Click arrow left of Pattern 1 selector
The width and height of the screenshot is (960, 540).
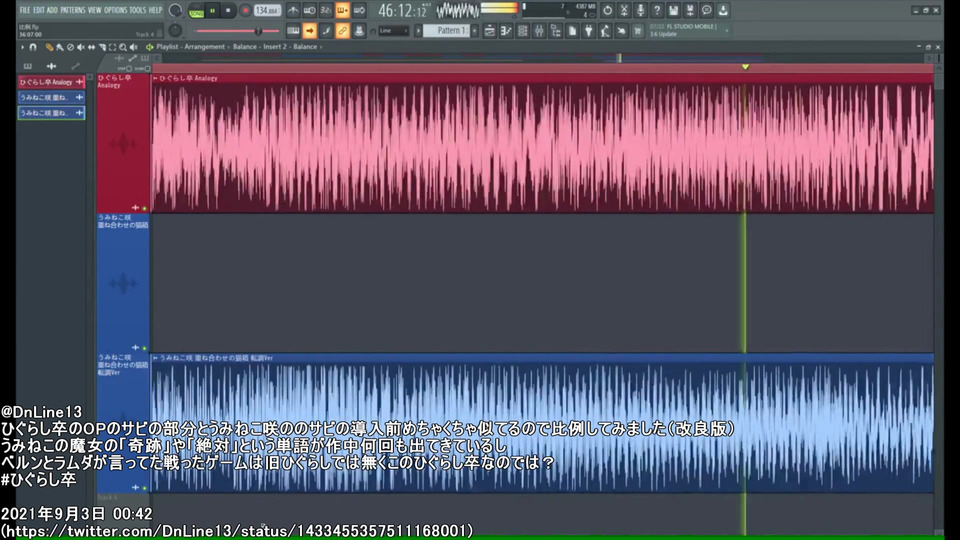[x=418, y=30]
